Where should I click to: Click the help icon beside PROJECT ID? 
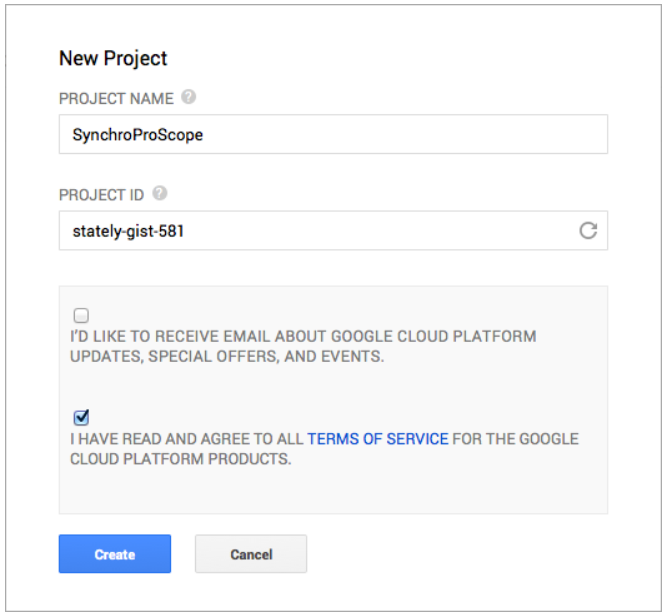[x=159, y=194]
